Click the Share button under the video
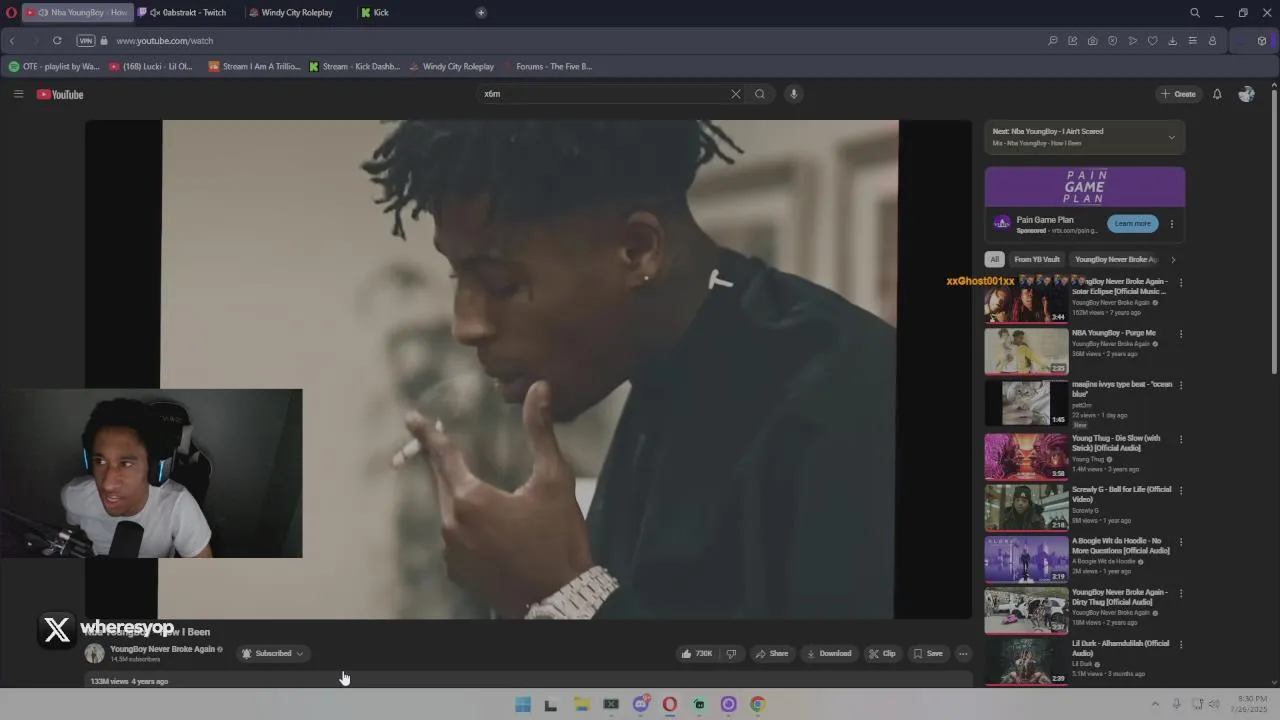1280x720 pixels. (x=772, y=654)
